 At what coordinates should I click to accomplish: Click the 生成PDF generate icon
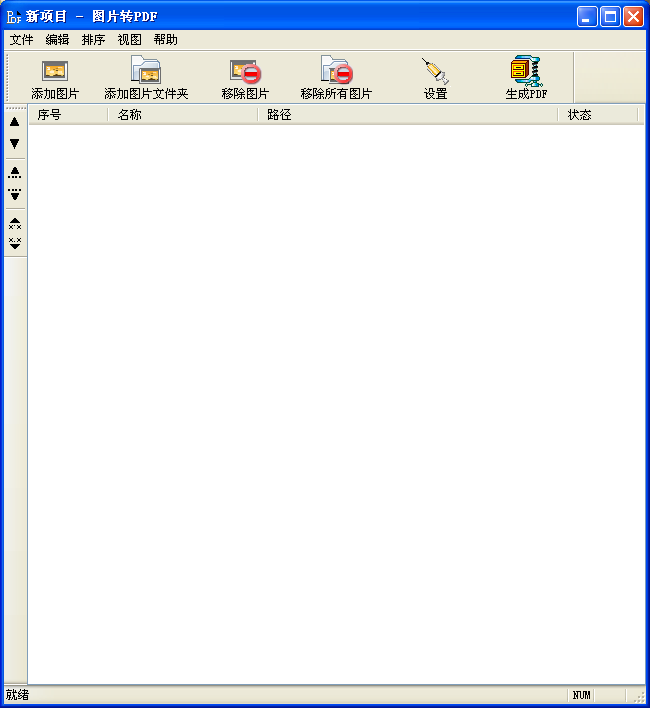526,70
